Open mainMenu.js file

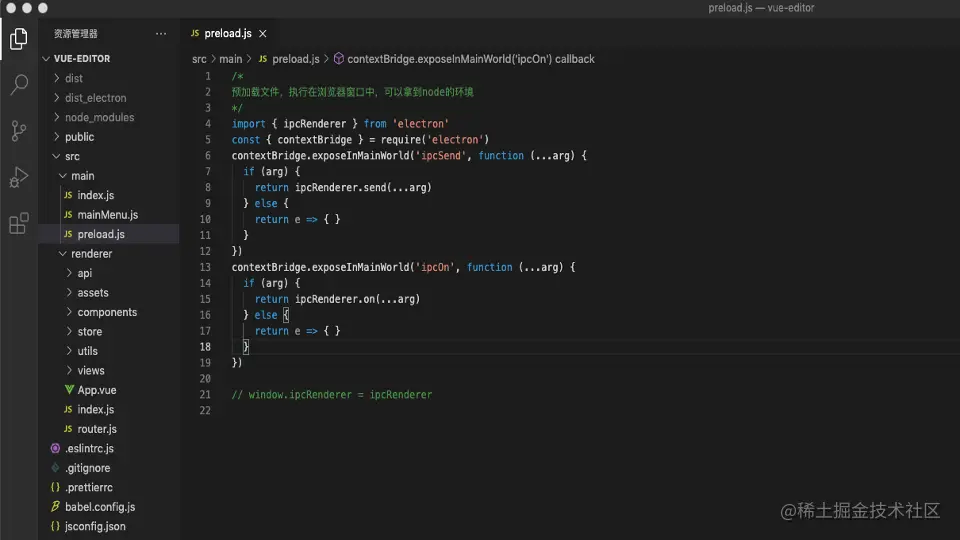tap(109, 215)
